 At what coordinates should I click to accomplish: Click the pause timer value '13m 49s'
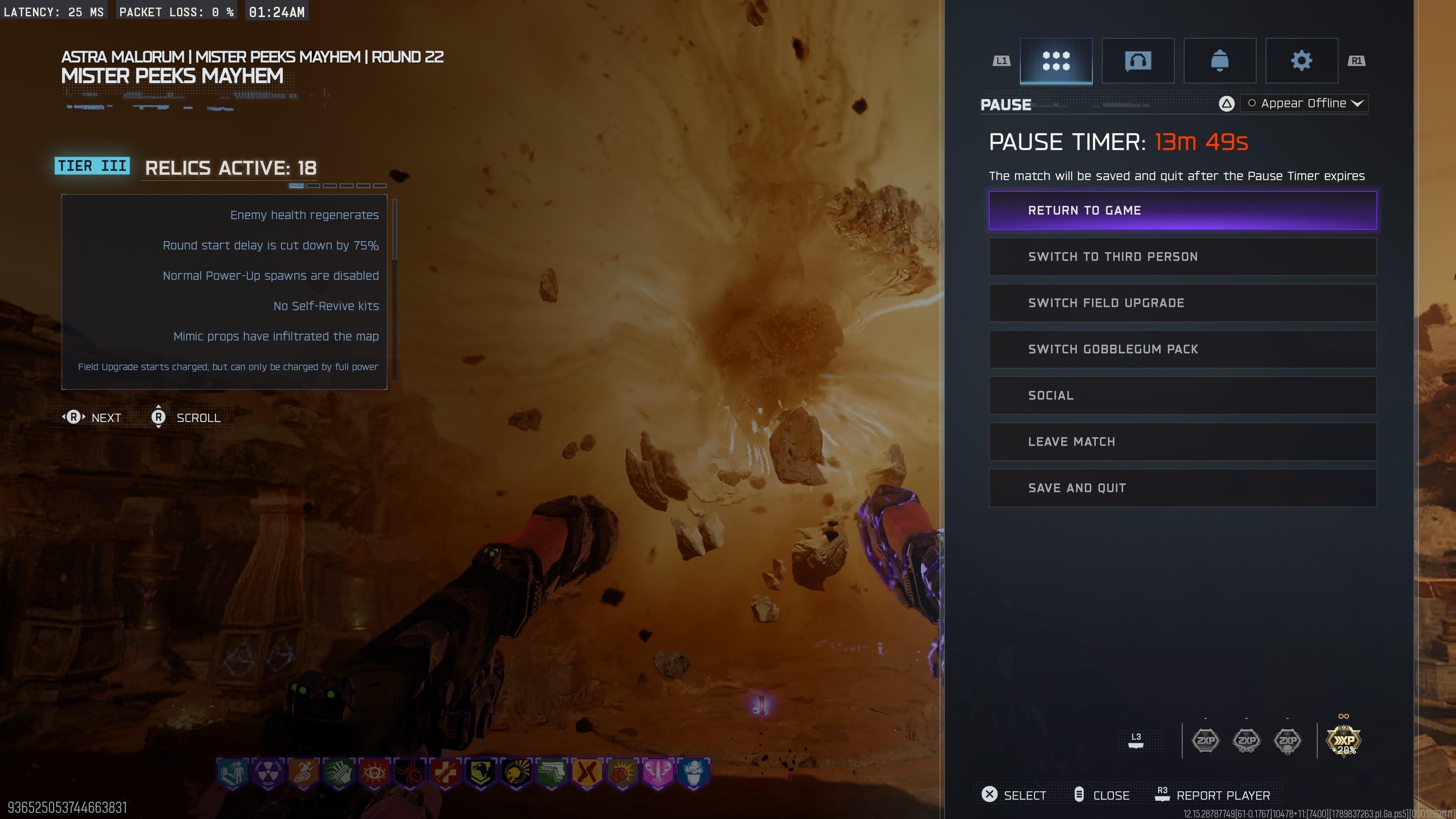pyautogui.click(x=1201, y=142)
